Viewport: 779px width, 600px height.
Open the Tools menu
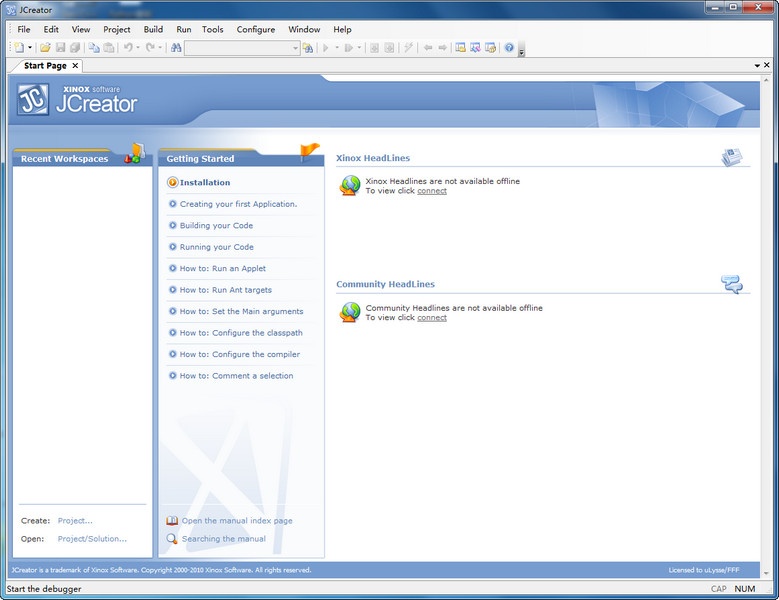point(213,29)
